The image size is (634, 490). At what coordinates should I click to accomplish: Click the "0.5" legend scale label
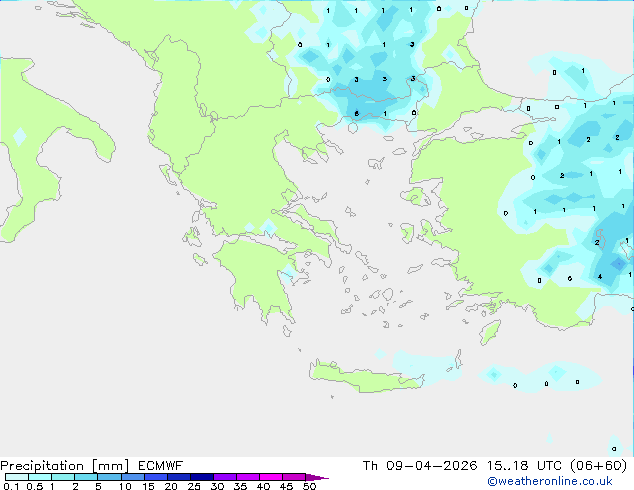pyautogui.click(x=35, y=486)
